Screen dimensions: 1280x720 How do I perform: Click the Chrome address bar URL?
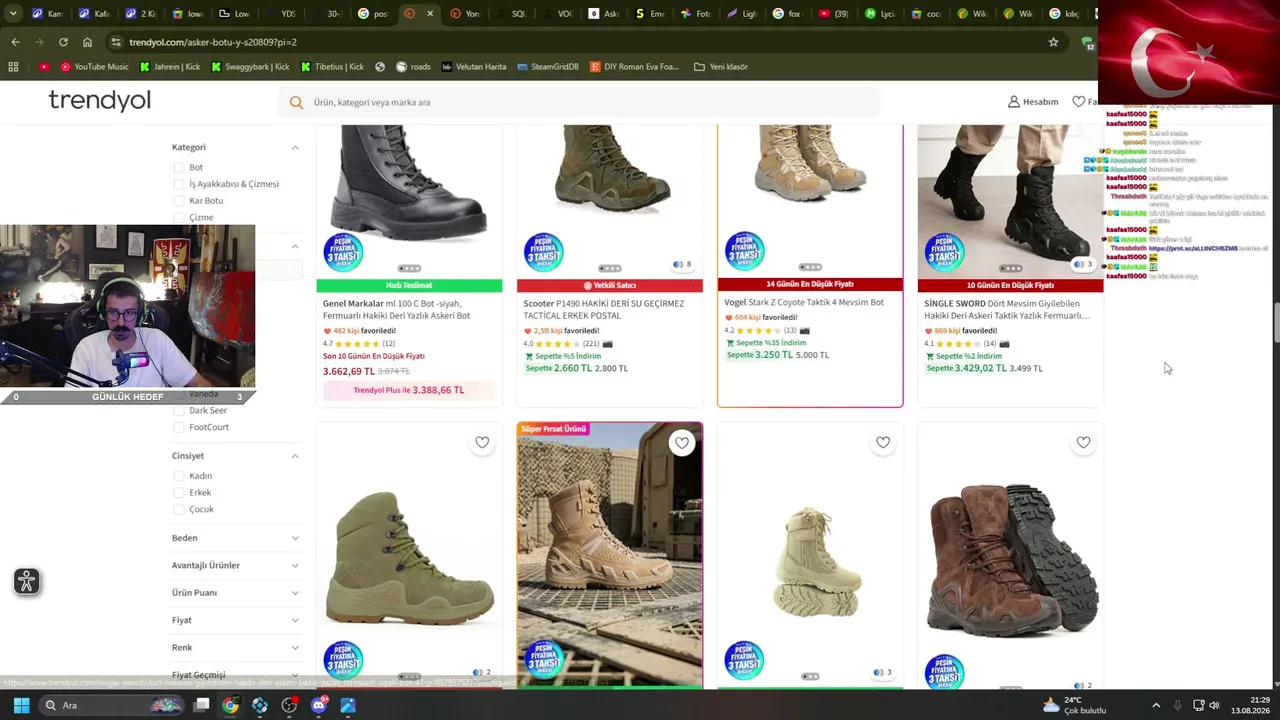pos(213,42)
